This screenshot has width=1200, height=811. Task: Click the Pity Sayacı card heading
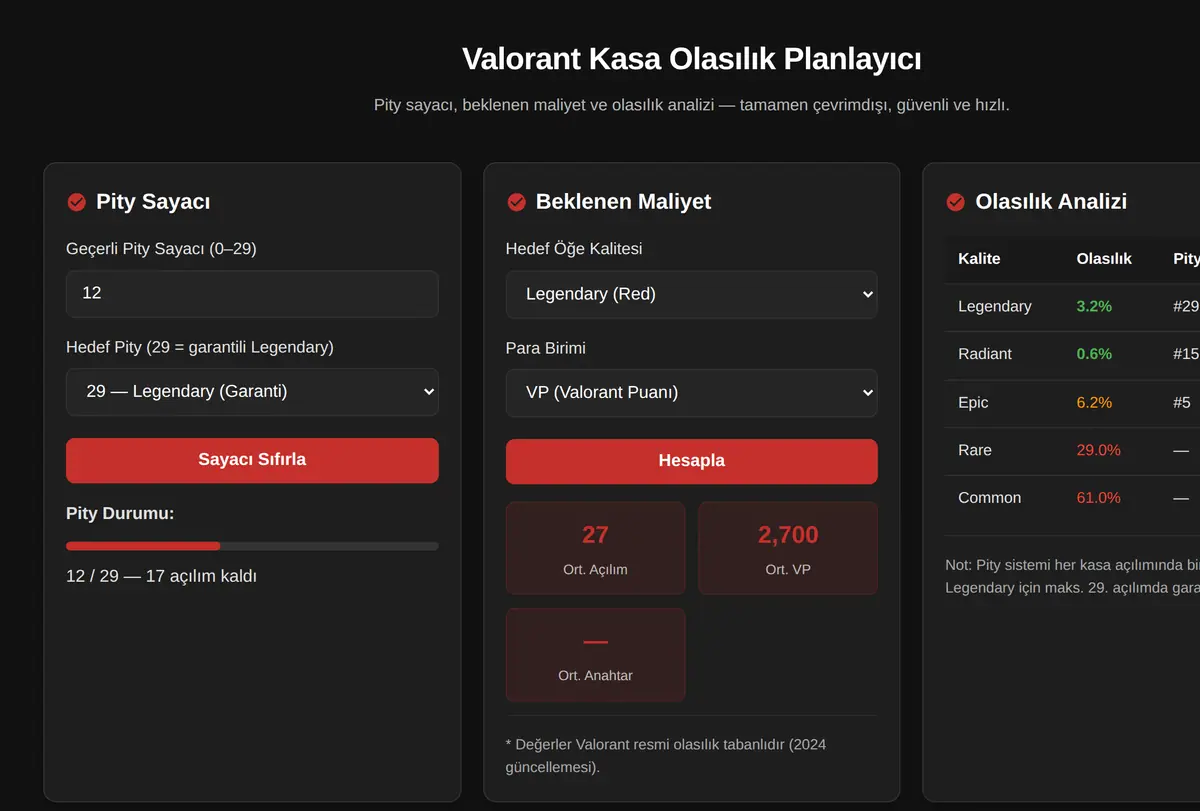tap(153, 202)
